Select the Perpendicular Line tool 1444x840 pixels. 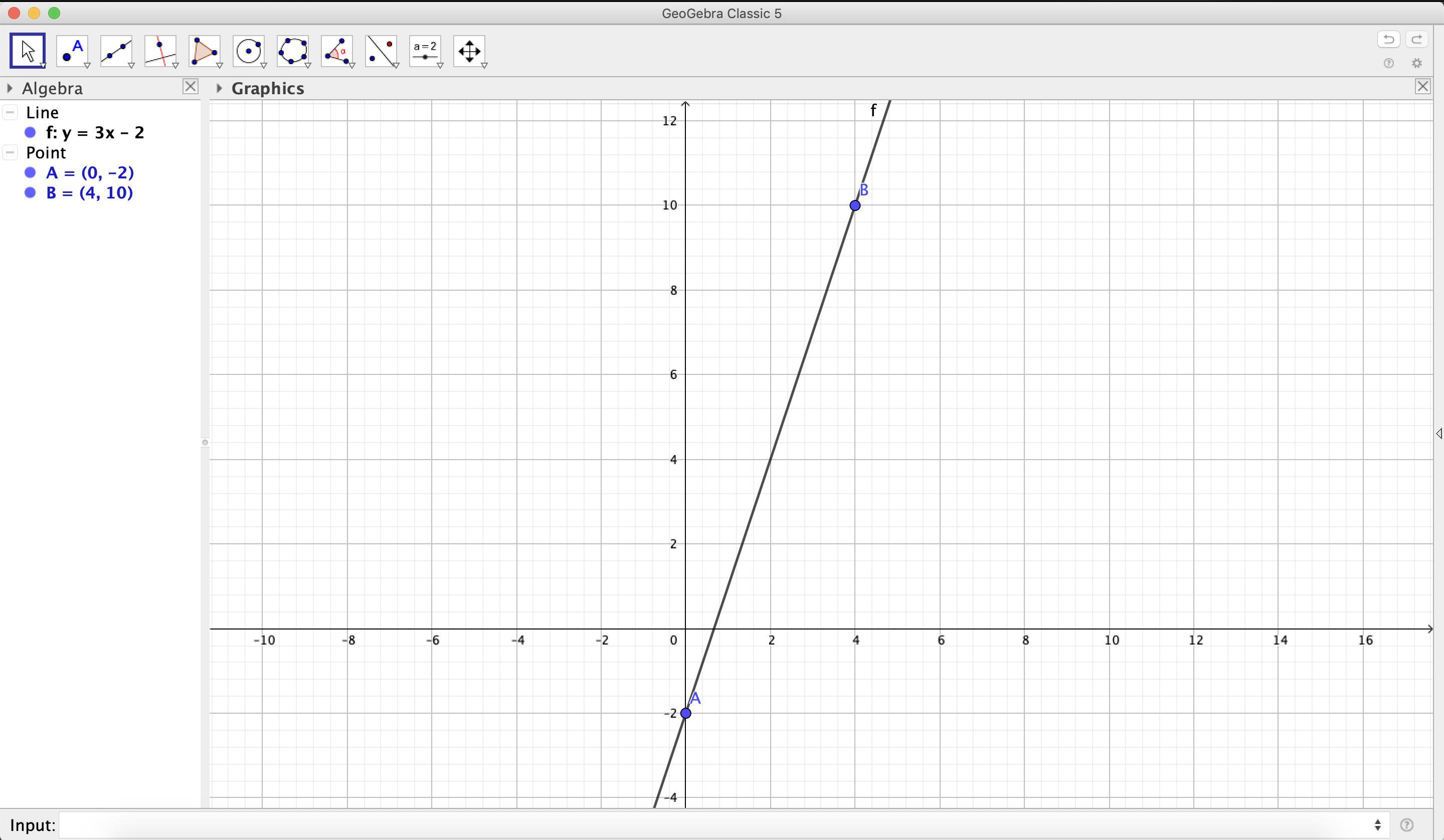coord(160,51)
